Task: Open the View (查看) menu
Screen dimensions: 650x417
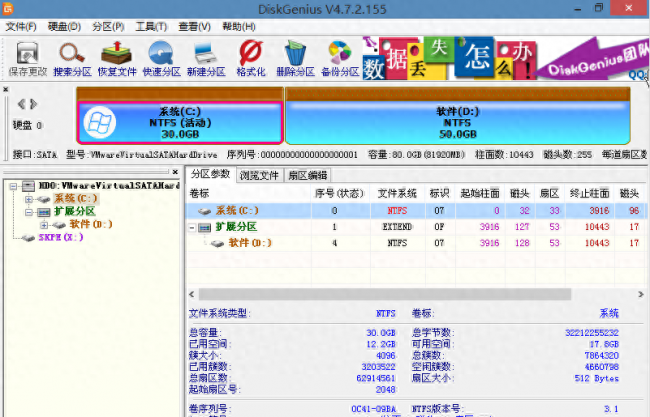Action: [194, 27]
